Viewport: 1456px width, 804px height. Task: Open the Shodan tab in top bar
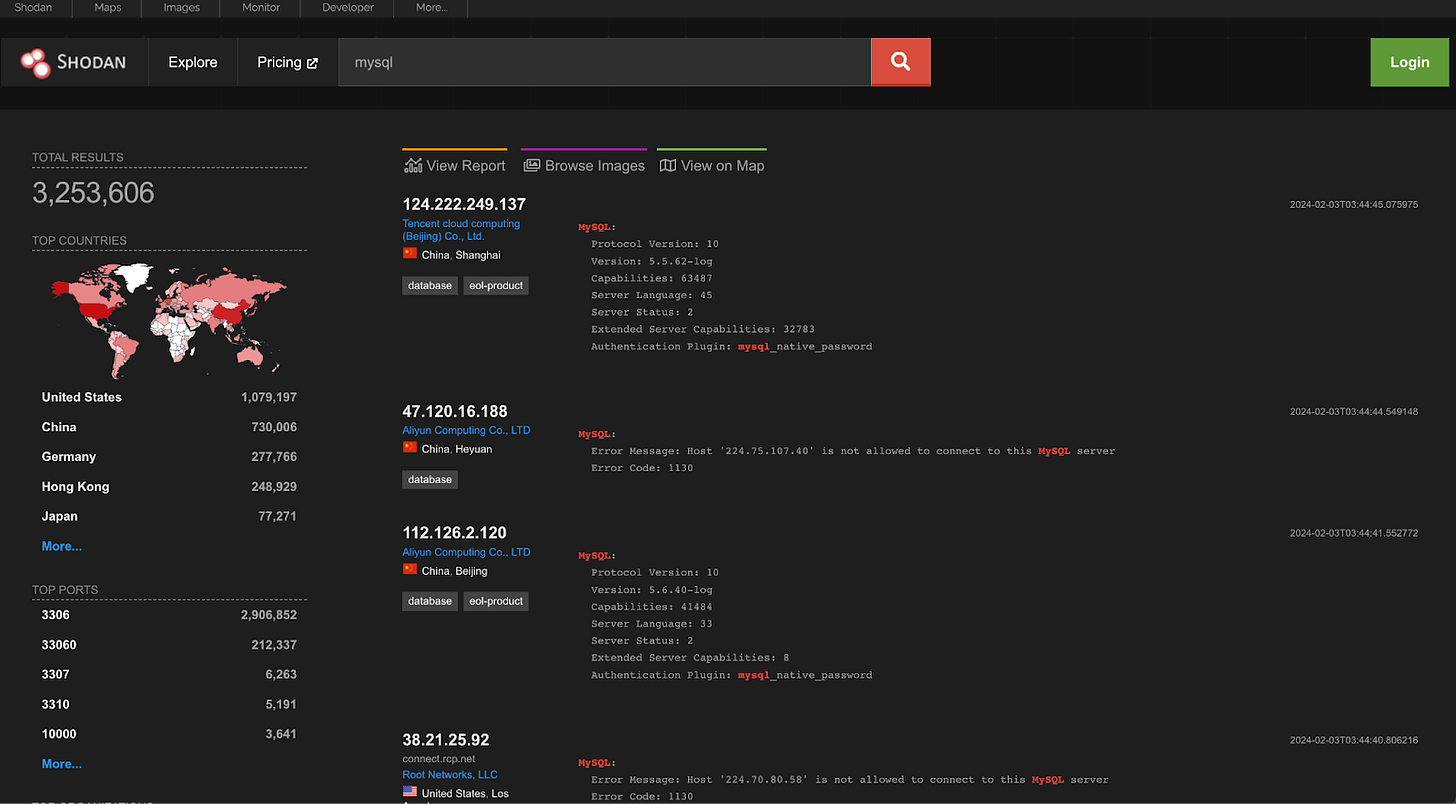(x=33, y=8)
